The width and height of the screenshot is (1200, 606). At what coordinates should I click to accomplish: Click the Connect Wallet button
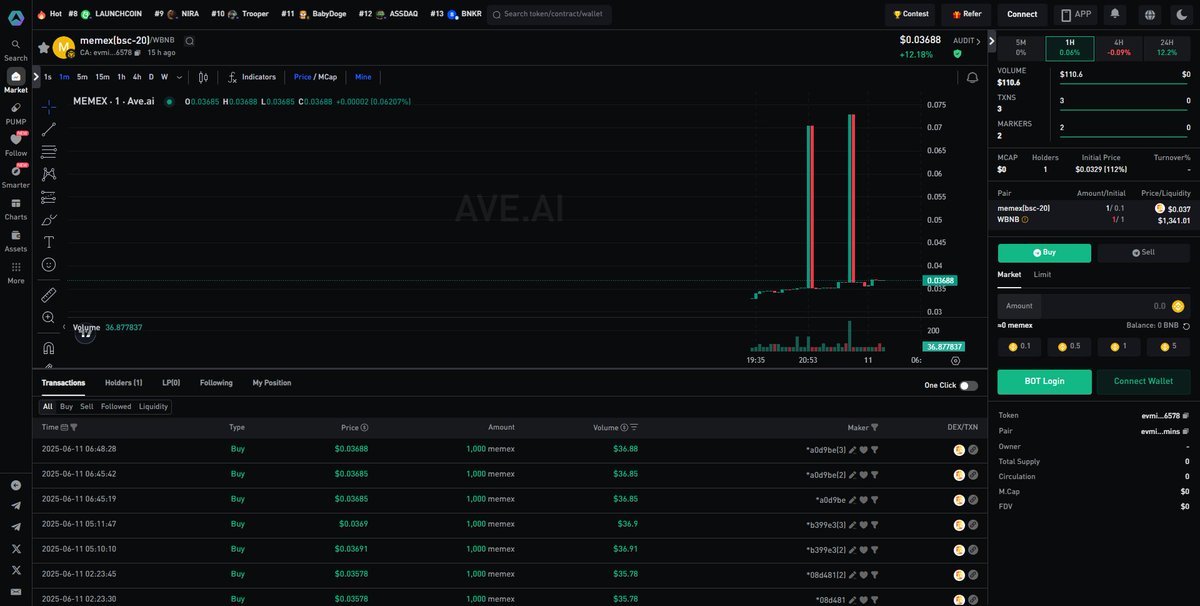click(1143, 381)
